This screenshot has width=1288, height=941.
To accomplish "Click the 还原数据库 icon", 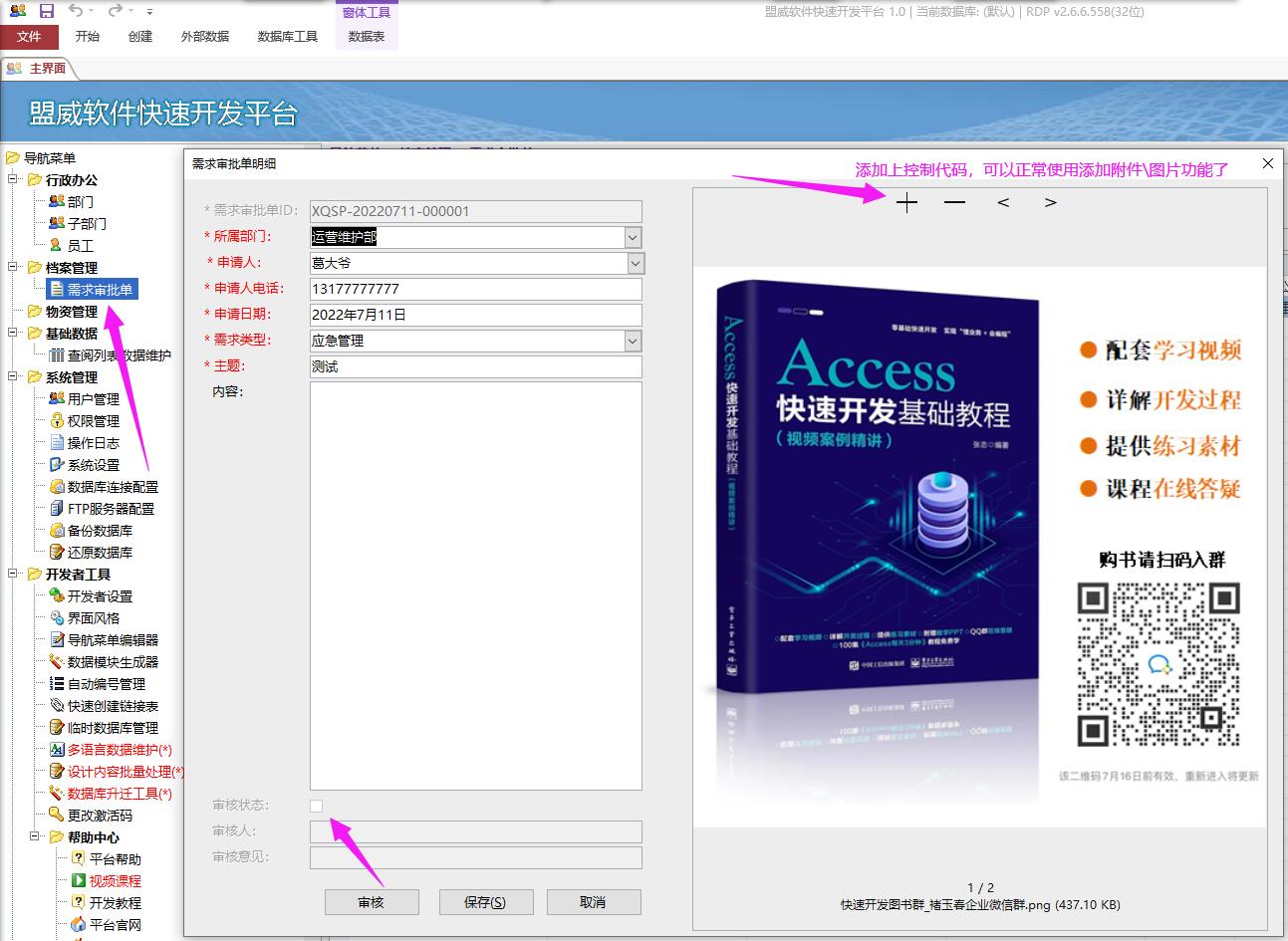I will (x=57, y=552).
